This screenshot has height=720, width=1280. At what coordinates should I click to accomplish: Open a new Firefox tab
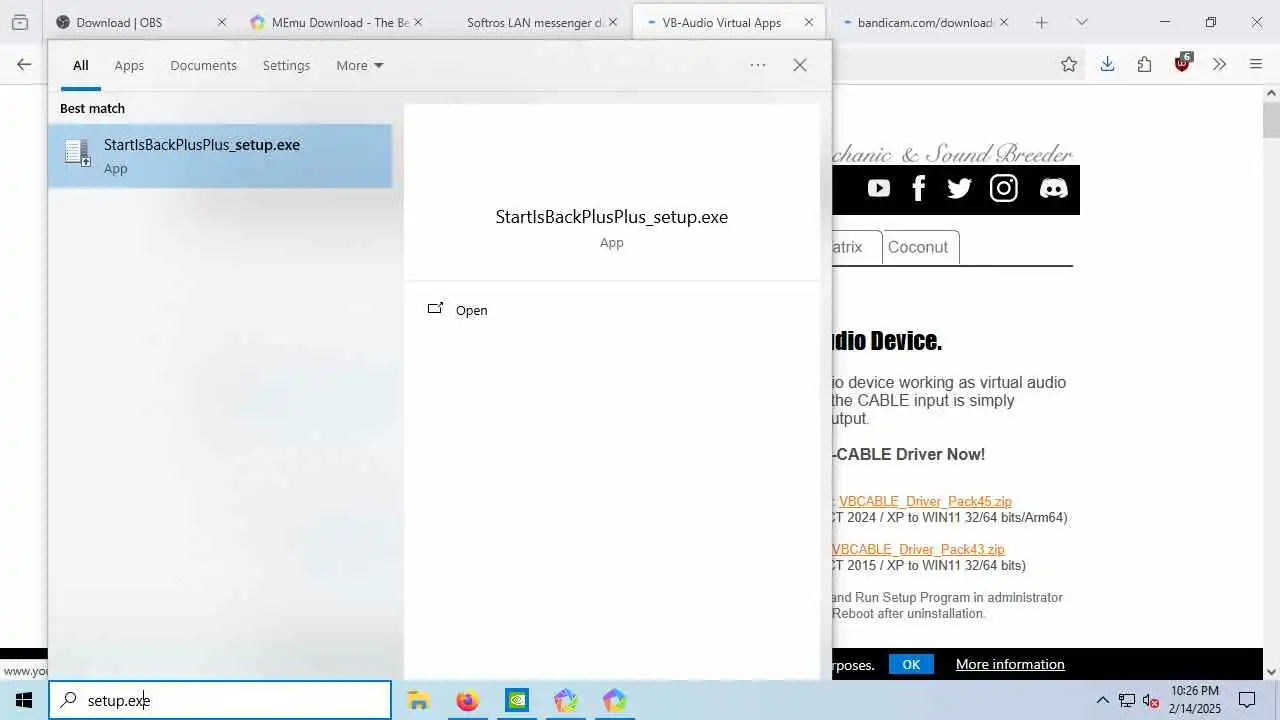1042,22
